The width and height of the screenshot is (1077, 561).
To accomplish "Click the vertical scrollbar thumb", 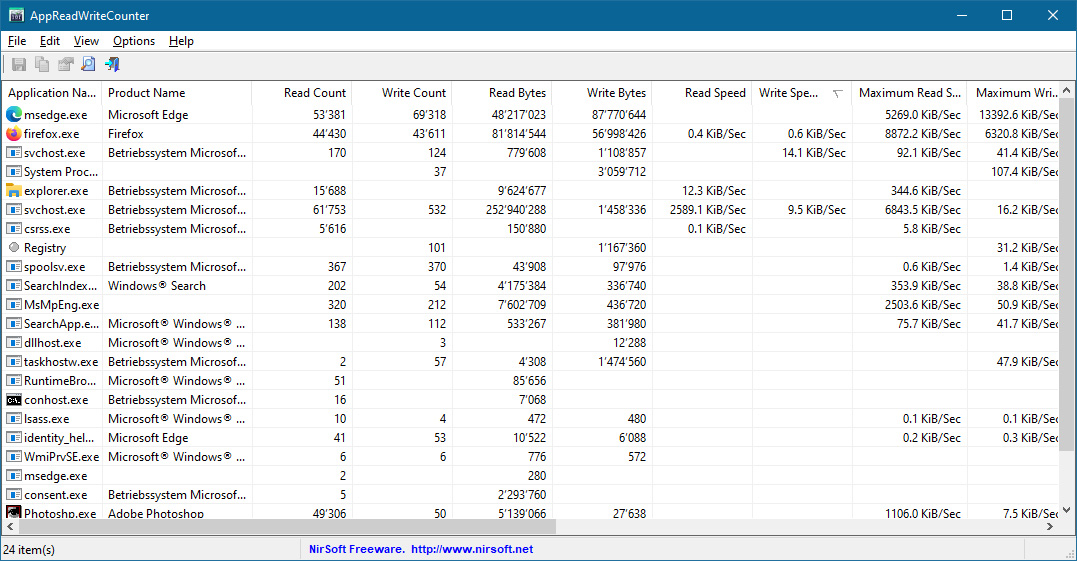I will pyautogui.click(x=1066, y=275).
